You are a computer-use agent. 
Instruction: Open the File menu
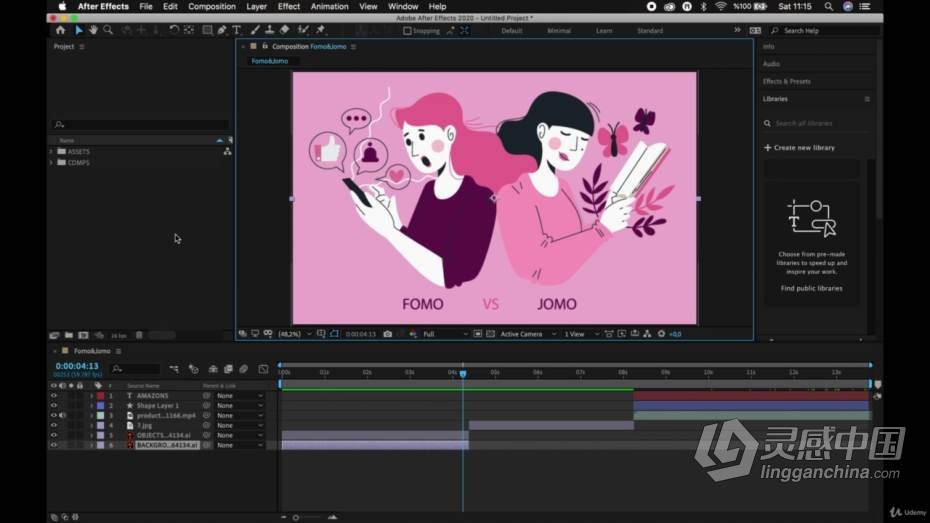146,7
